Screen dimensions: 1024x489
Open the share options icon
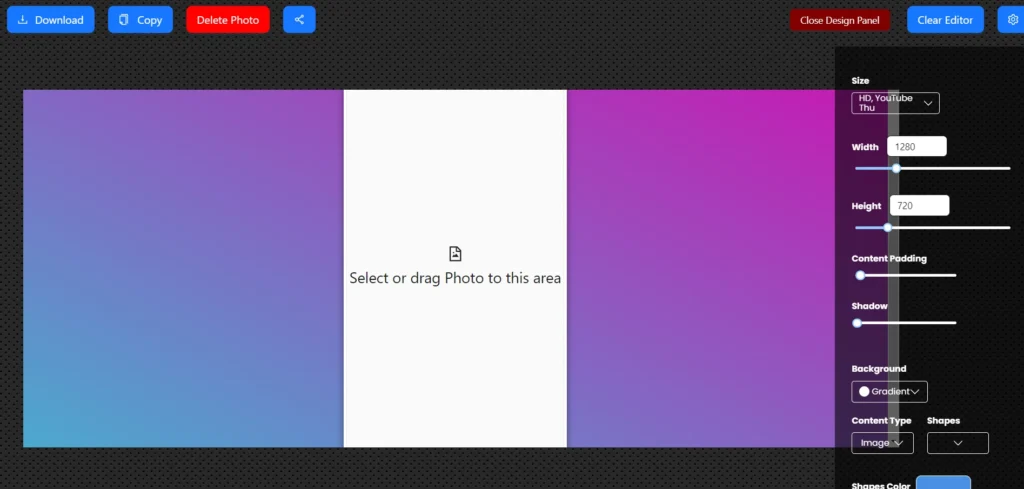click(299, 20)
